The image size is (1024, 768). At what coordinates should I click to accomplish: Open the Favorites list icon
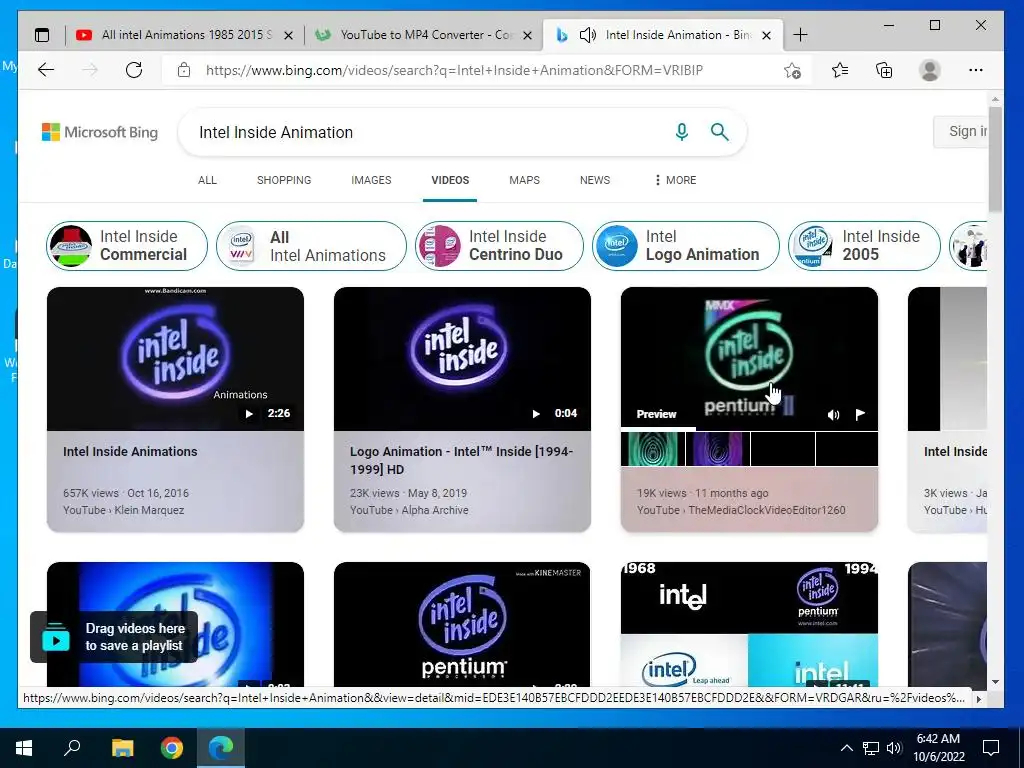click(x=840, y=70)
